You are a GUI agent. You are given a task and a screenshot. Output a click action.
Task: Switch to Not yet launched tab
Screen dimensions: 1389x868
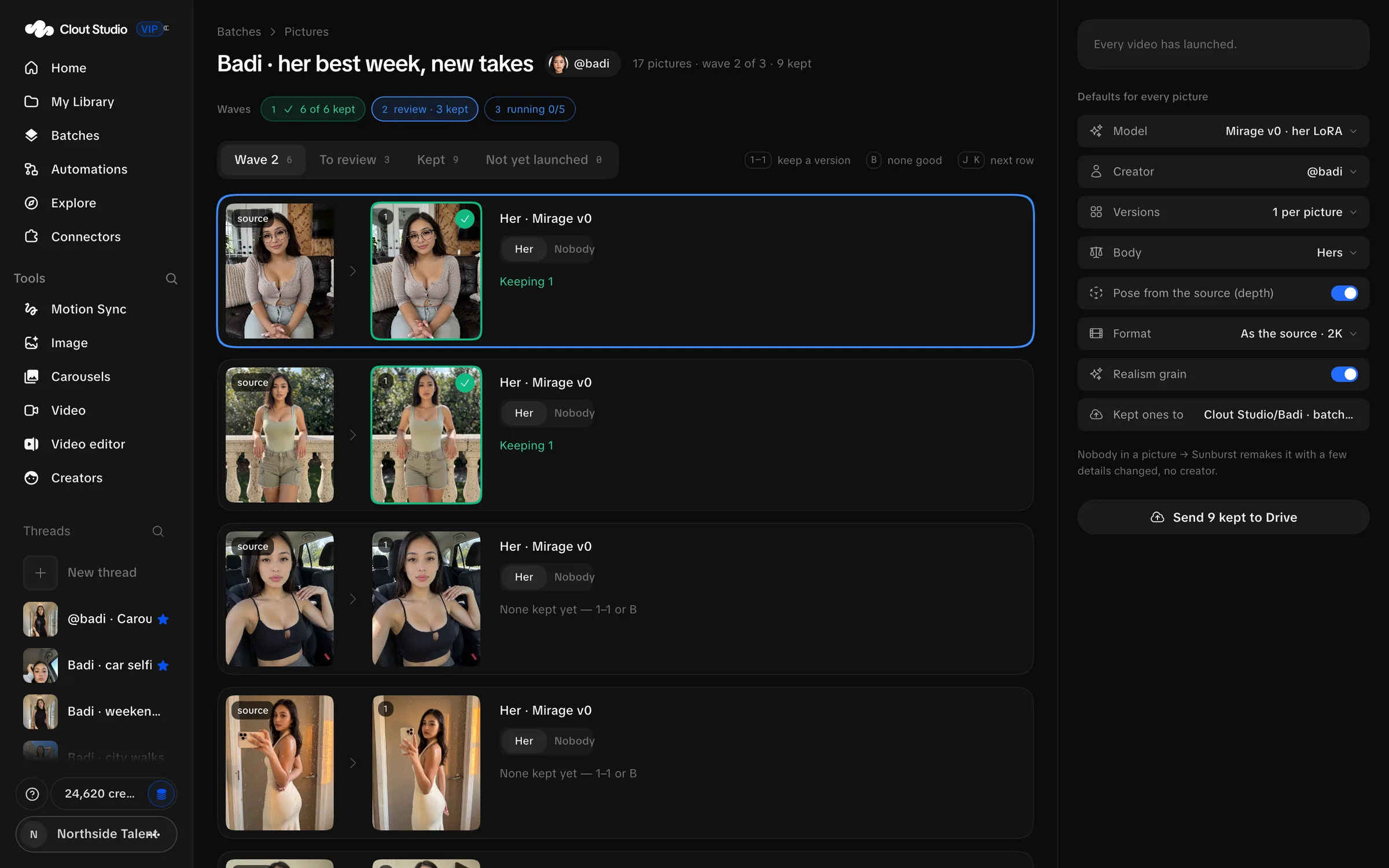pos(544,160)
